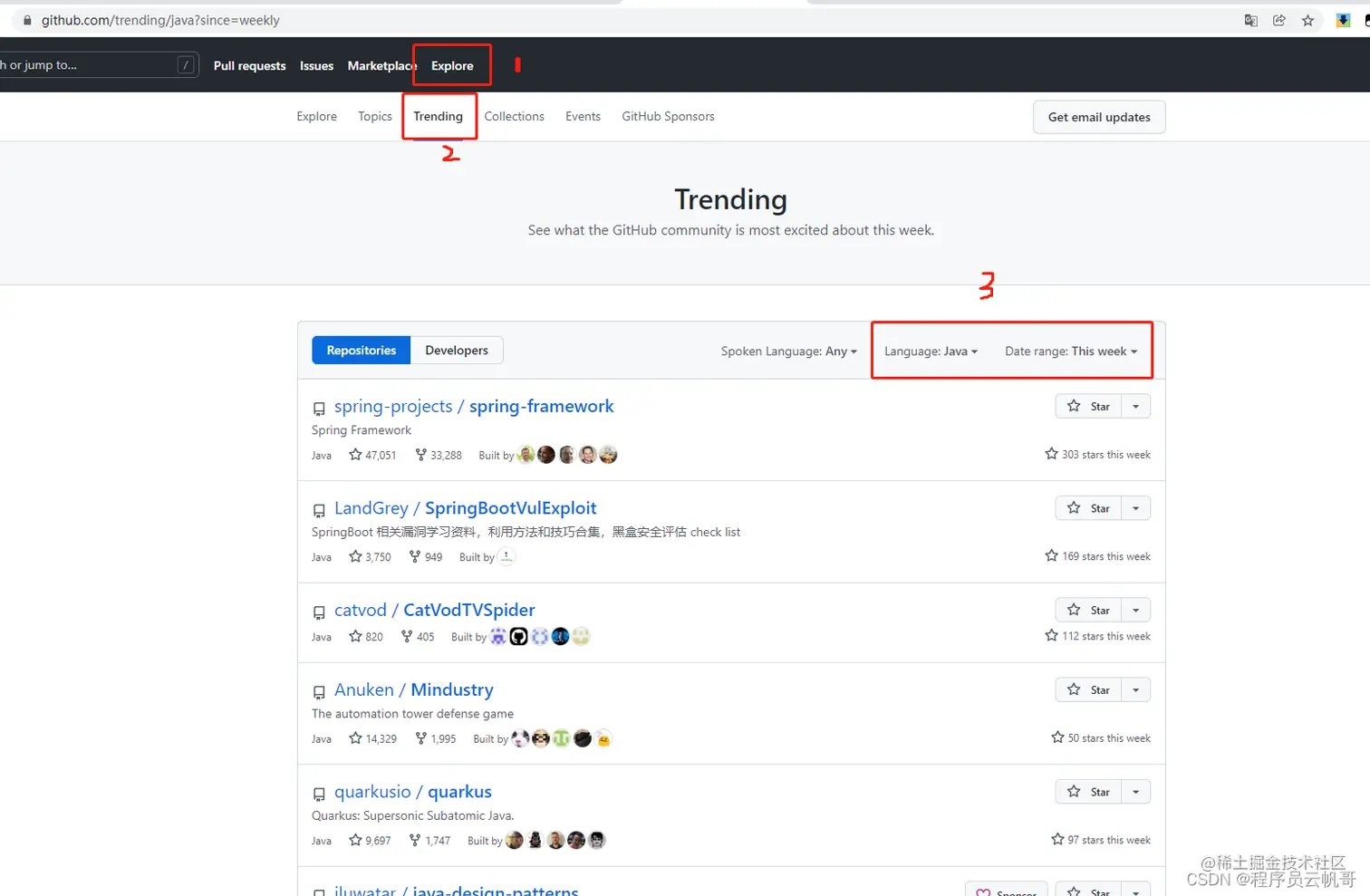Screen dimensions: 1370x896
Task: Open spring-projects / spring-framework repository link
Action: click(474, 406)
